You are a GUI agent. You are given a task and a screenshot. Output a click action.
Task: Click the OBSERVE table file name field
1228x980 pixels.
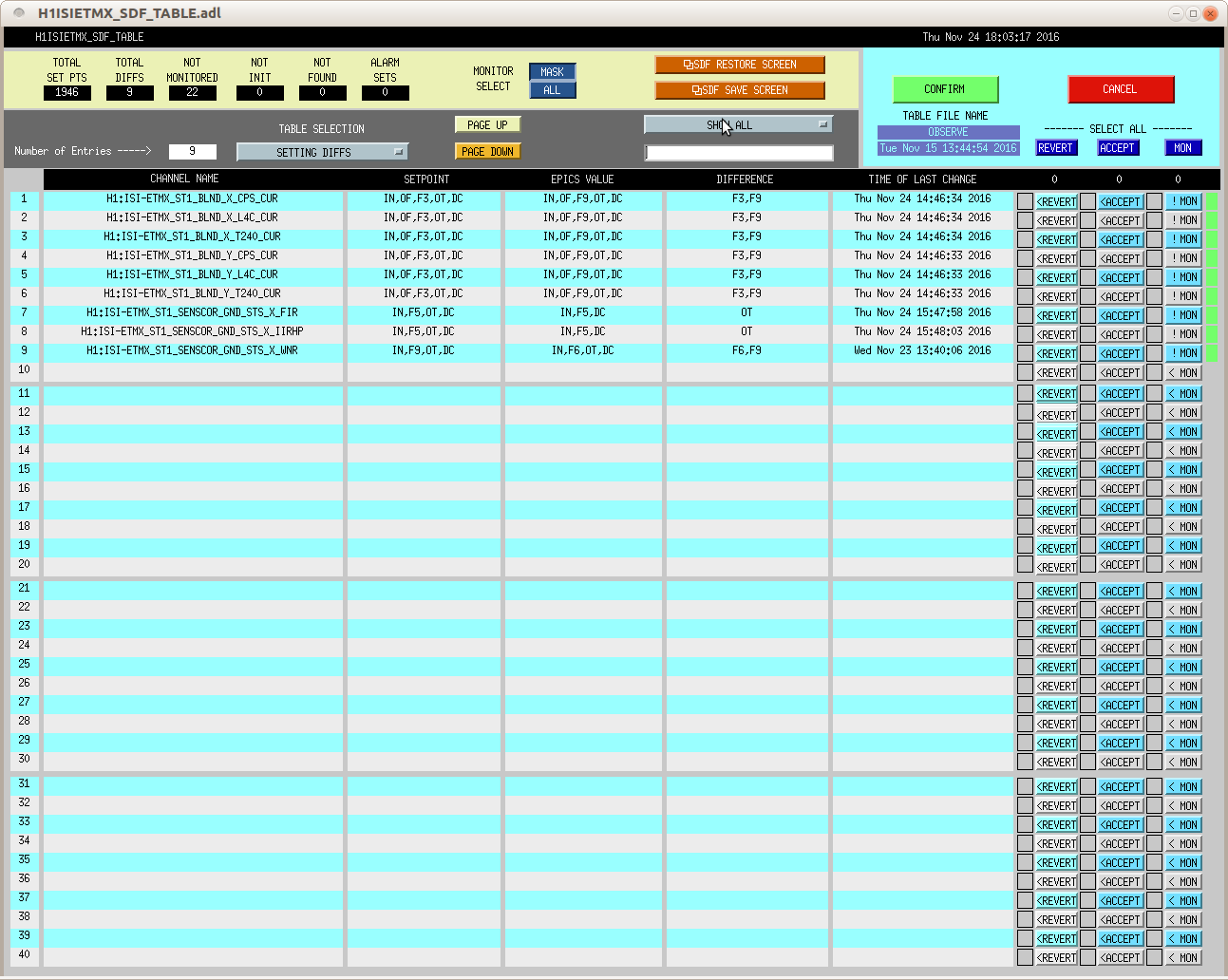pyautogui.click(x=948, y=133)
